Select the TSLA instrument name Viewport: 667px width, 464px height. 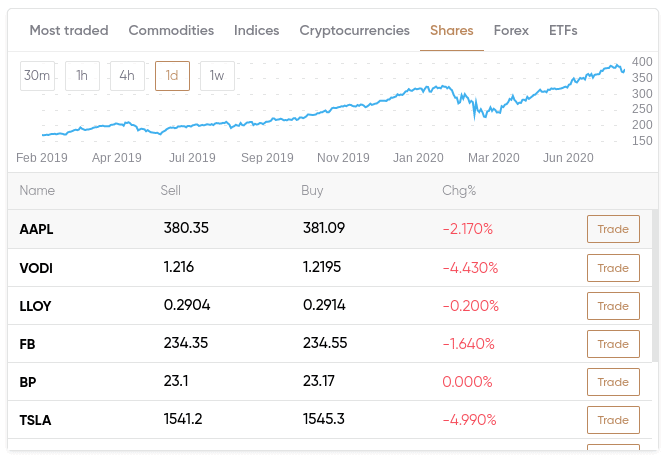pyautogui.click(x=35, y=420)
